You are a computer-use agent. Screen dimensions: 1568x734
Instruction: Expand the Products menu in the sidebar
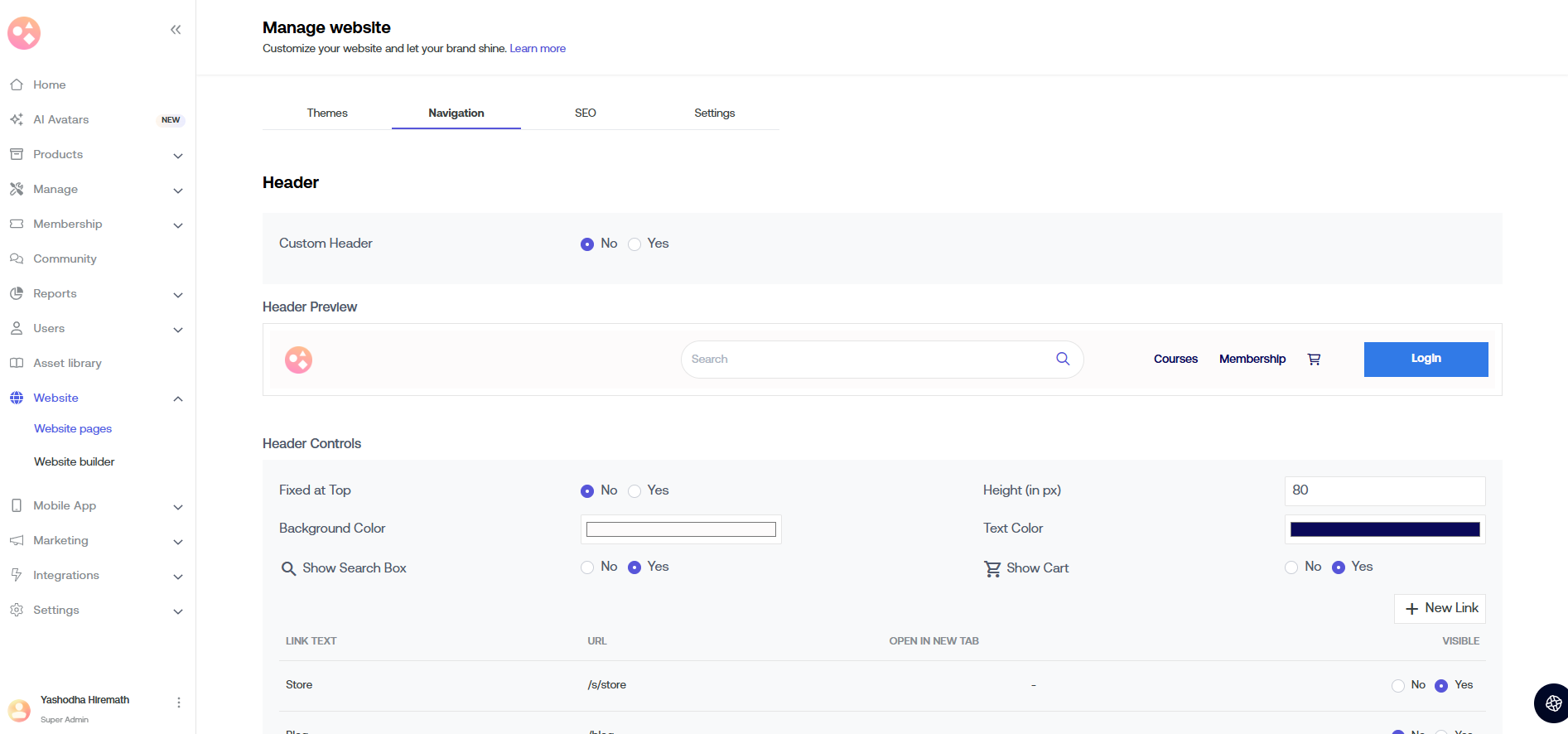[x=177, y=155]
